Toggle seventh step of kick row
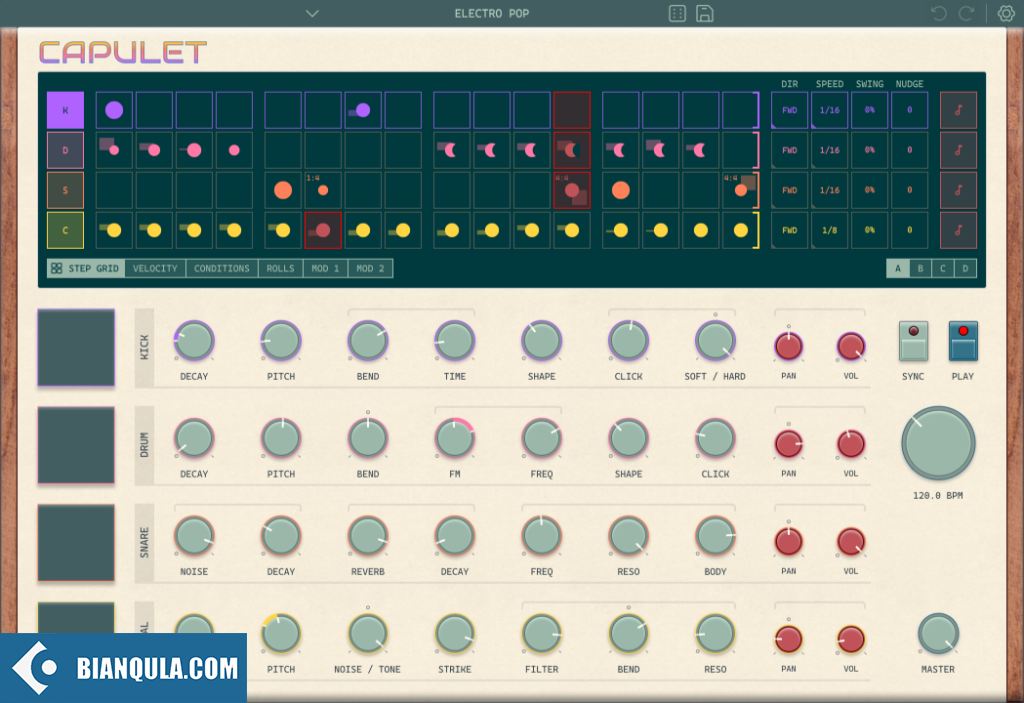This screenshot has width=1024, height=703. [363, 110]
